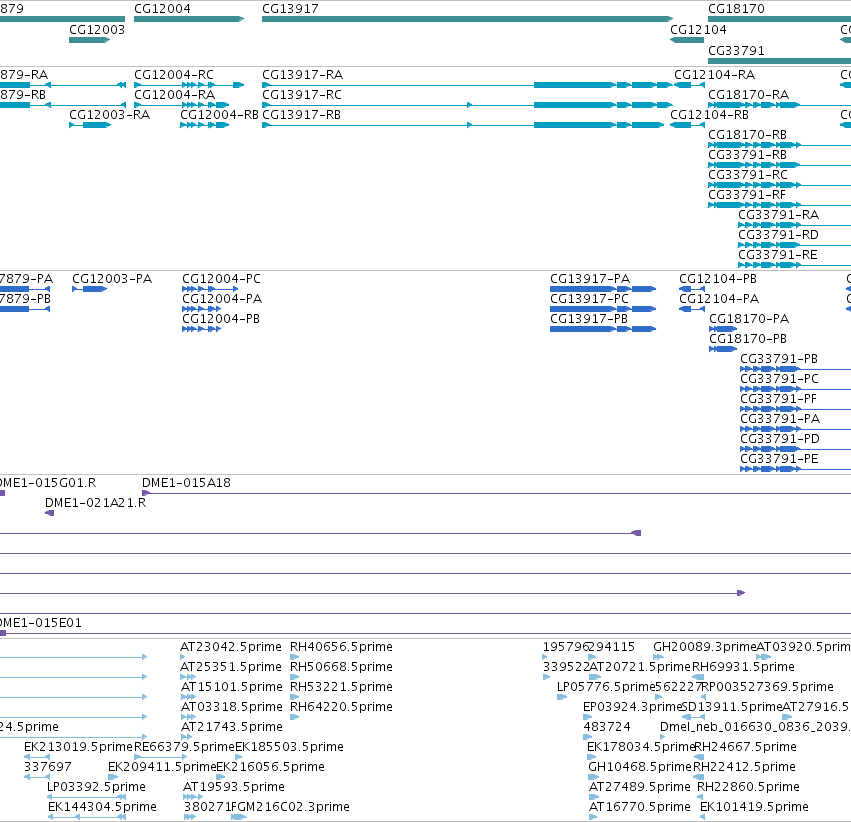Click the CG12104 gene label
Viewport: 851px width, 822px height.
pos(698,30)
